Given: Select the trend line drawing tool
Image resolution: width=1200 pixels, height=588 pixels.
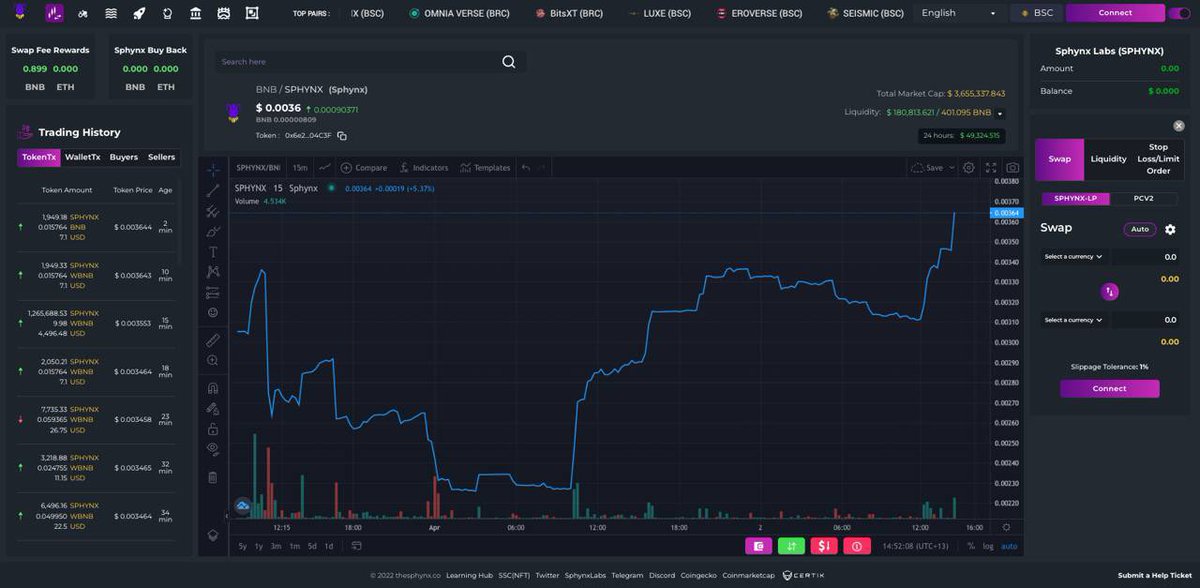Looking at the screenshot, I should [213, 189].
